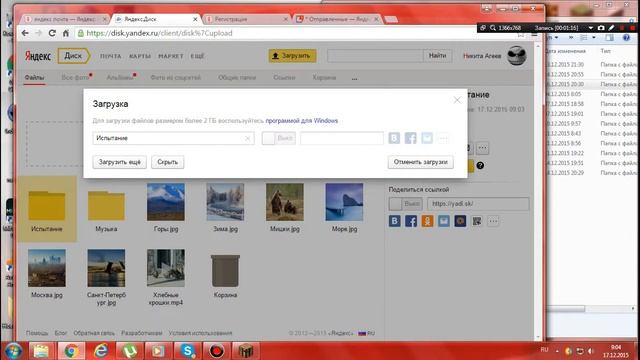Switch to the Альбомы tab

pos(120,78)
